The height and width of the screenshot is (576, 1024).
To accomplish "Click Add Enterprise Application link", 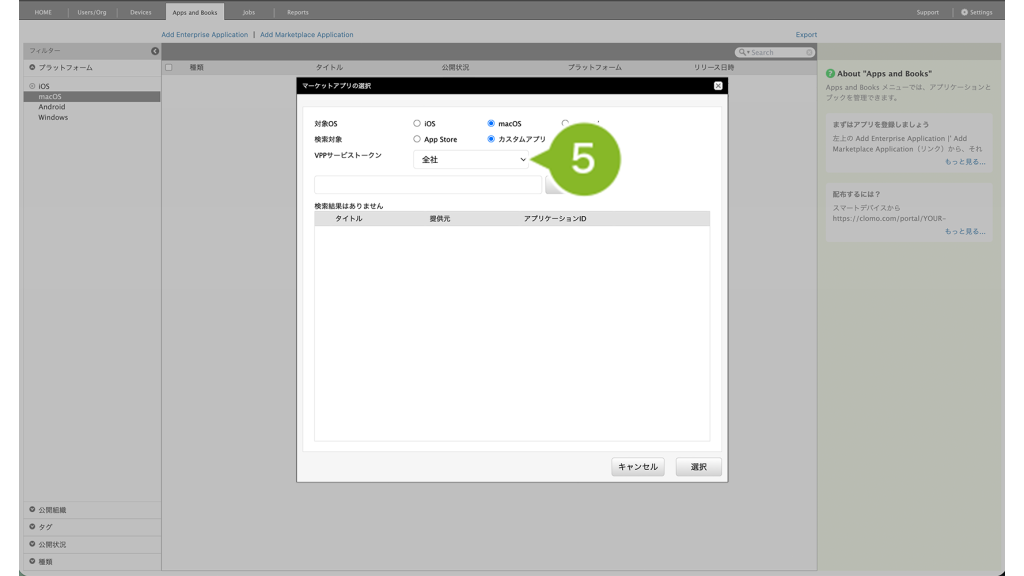I will click(x=204, y=35).
